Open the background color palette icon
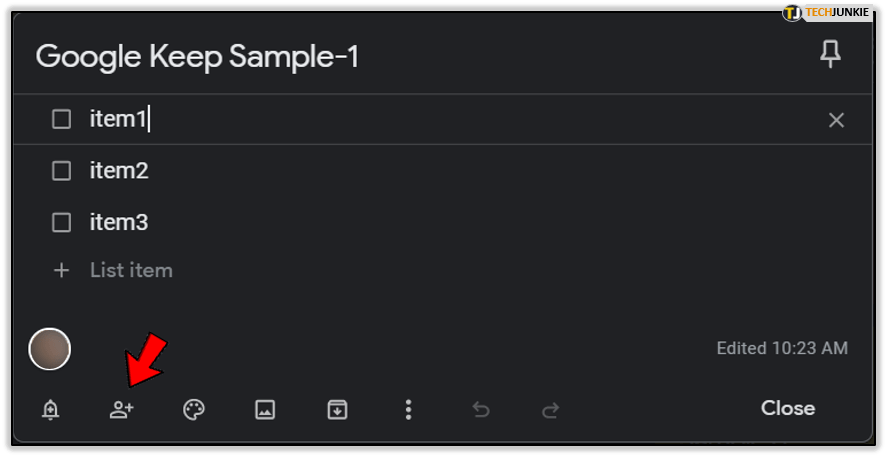 (194, 409)
